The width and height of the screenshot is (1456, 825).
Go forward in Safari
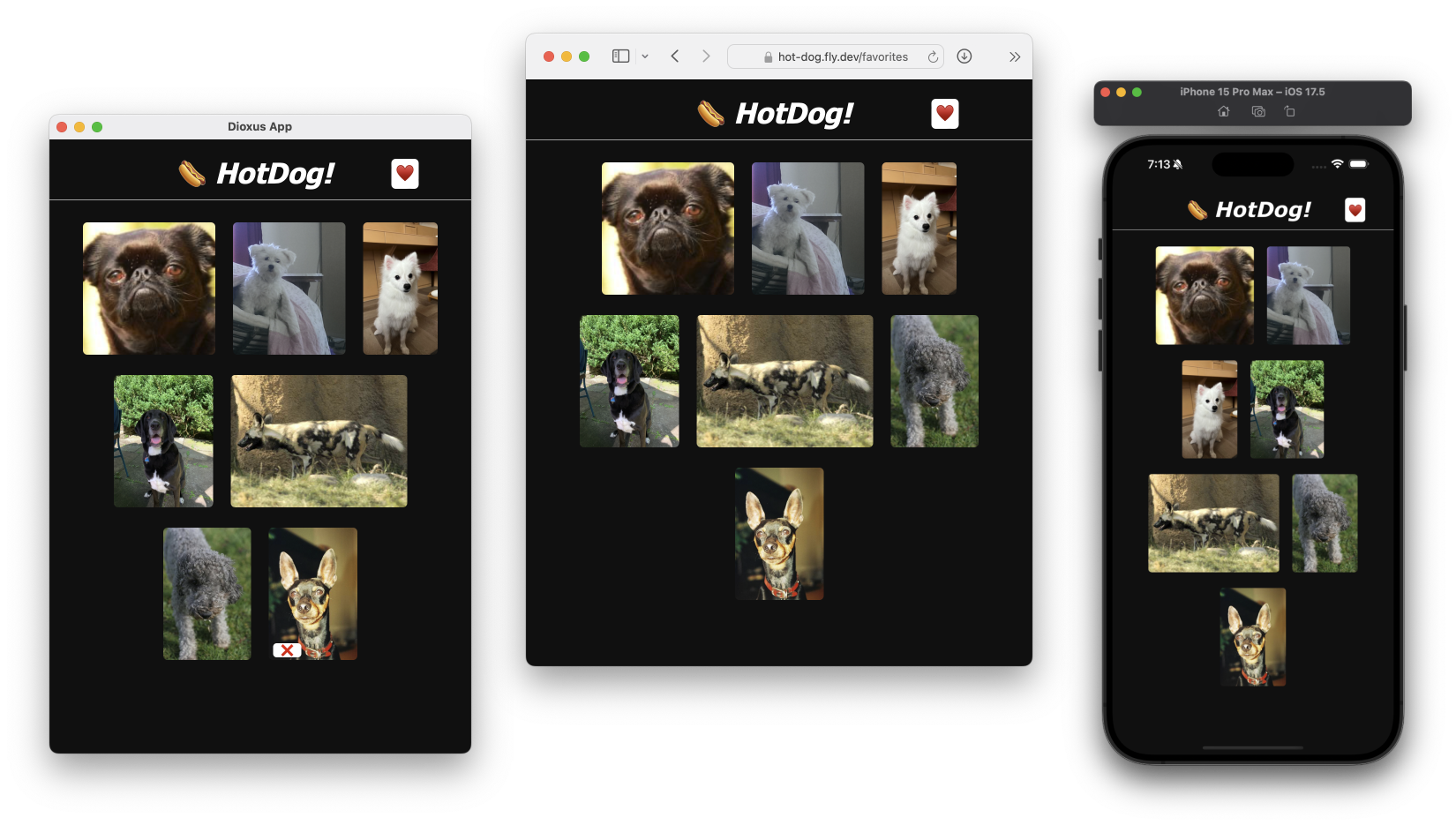(706, 56)
